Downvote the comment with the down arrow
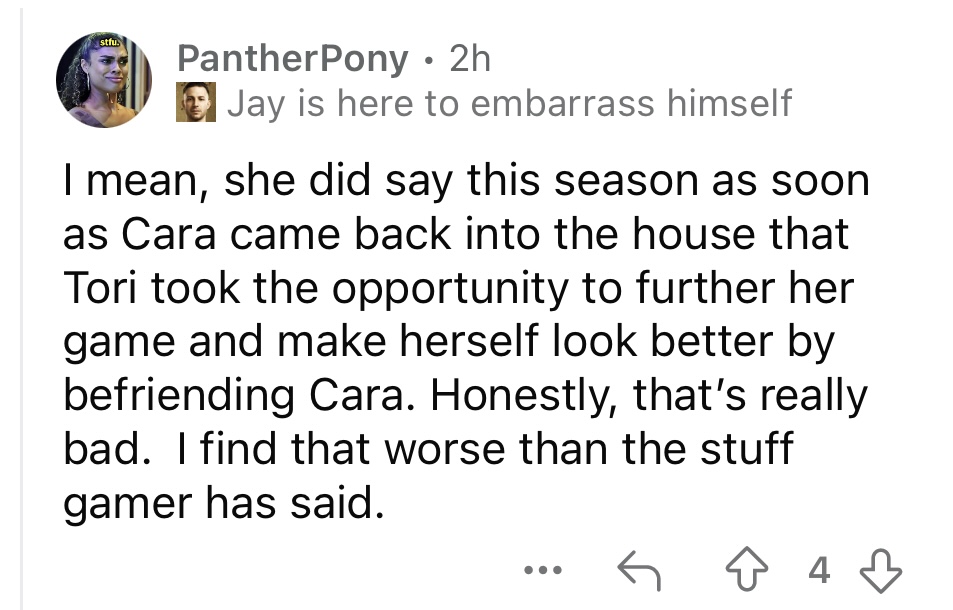Viewport: 953px width, 610px height. pyautogui.click(x=881, y=571)
